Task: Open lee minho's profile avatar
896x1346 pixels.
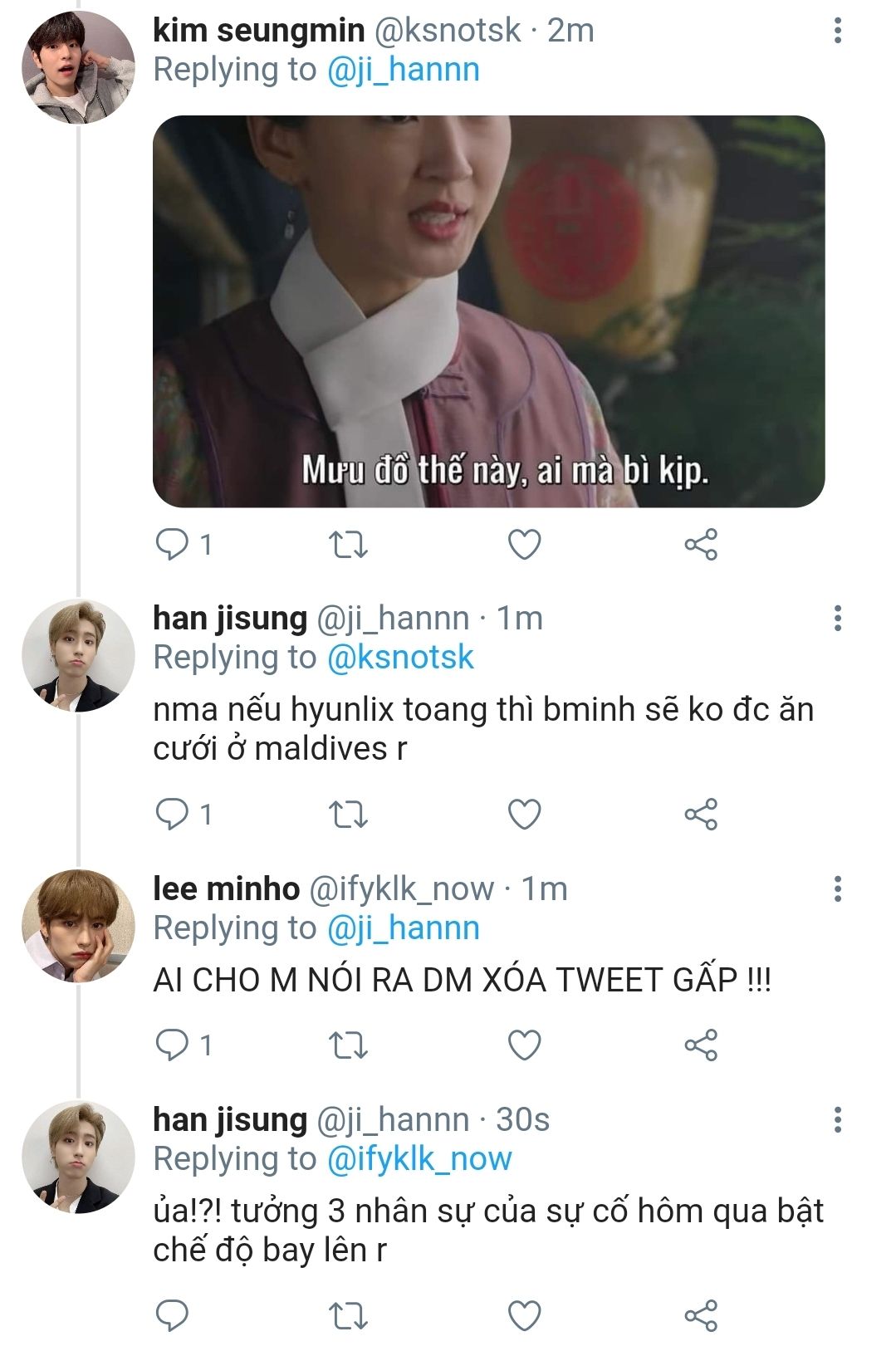Action: [x=78, y=925]
